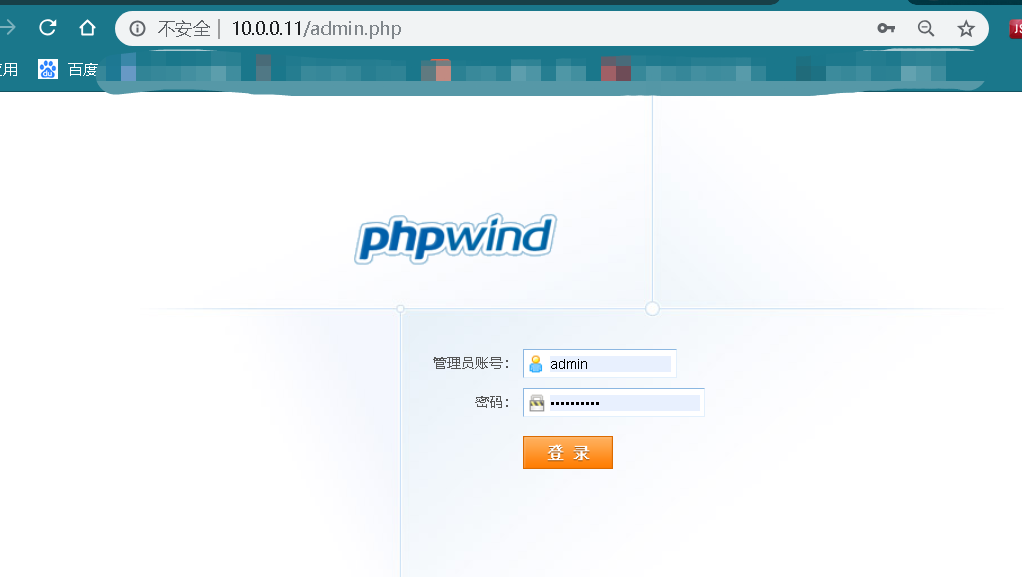Click the 密码 label

[491, 402]
